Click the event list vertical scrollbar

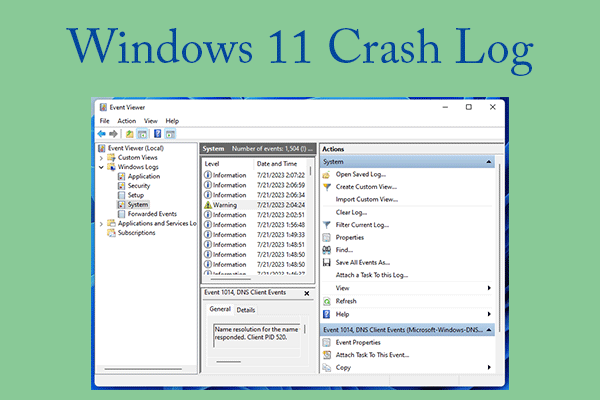point(310,220)
